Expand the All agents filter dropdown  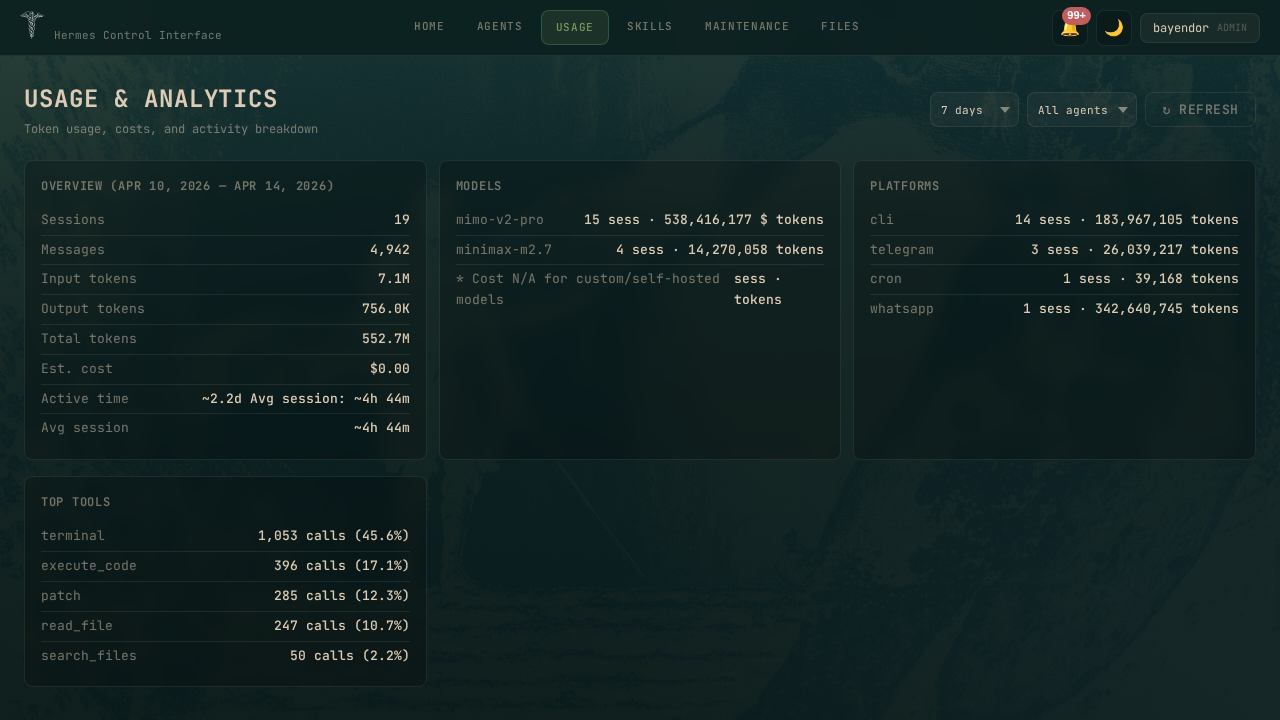(x=1081, y=110)
